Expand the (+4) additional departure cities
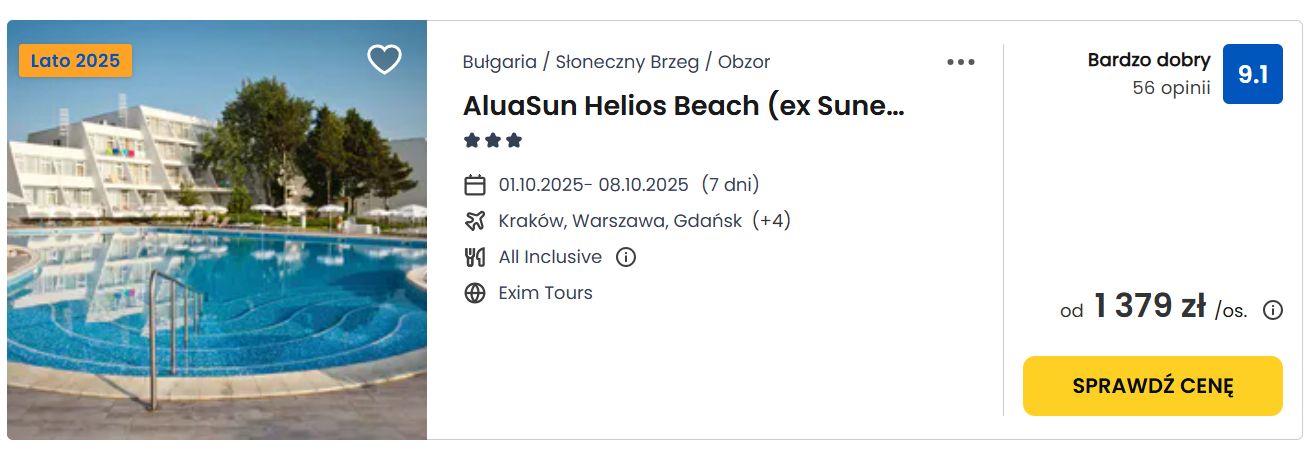The image size is (1315, 451). [771, 221]
